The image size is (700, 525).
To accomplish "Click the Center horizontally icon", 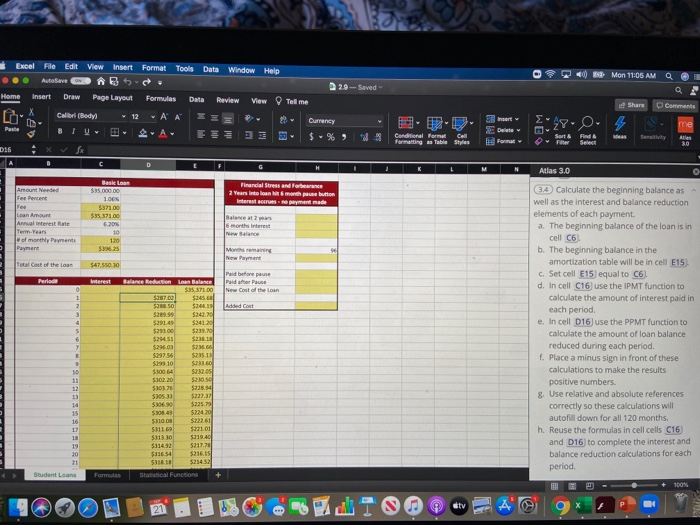I will [215, 134].
